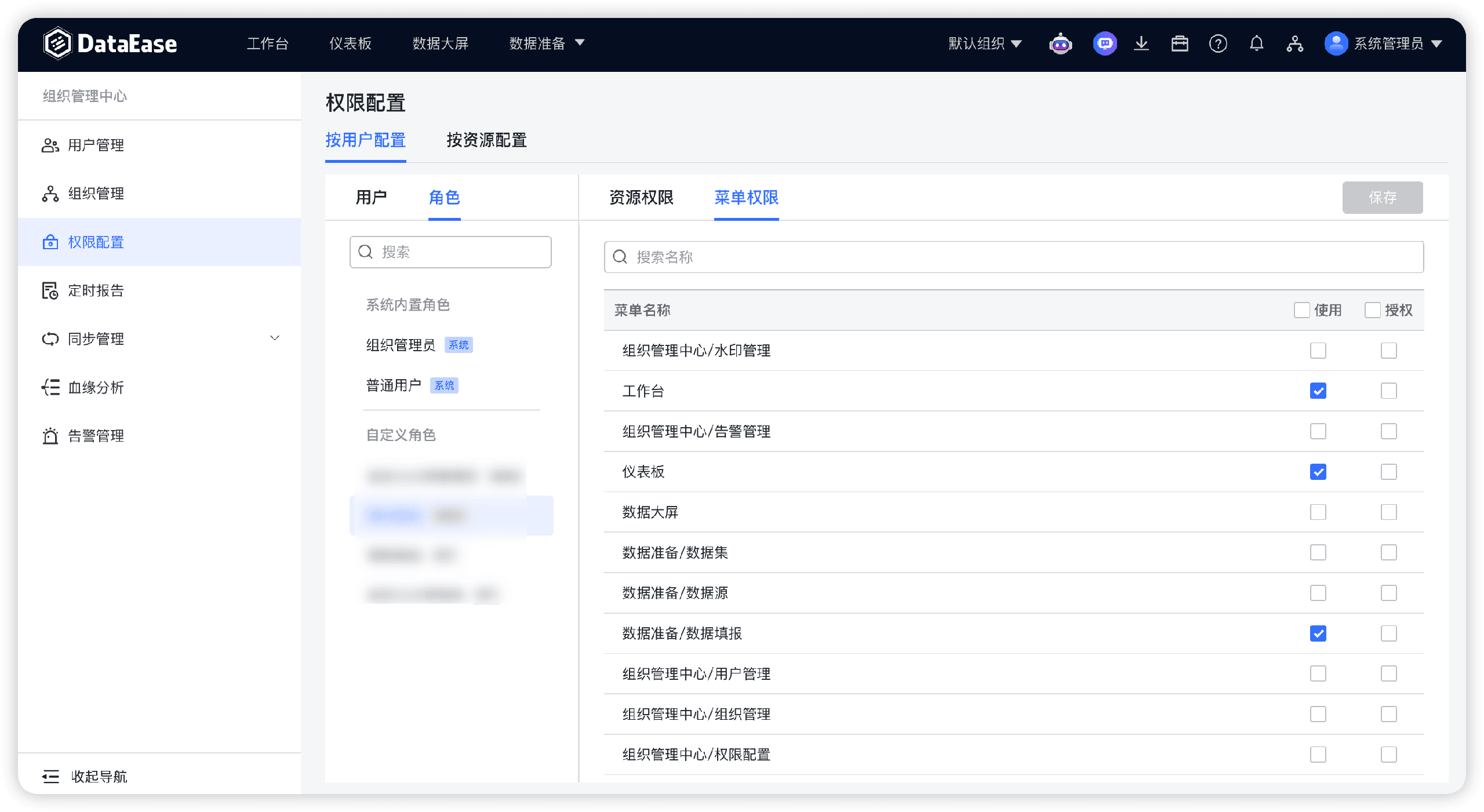Screen dimensions: 1484x812
Task: Enable 使用 permission for 数据大屏
Action: point(1318,512)
